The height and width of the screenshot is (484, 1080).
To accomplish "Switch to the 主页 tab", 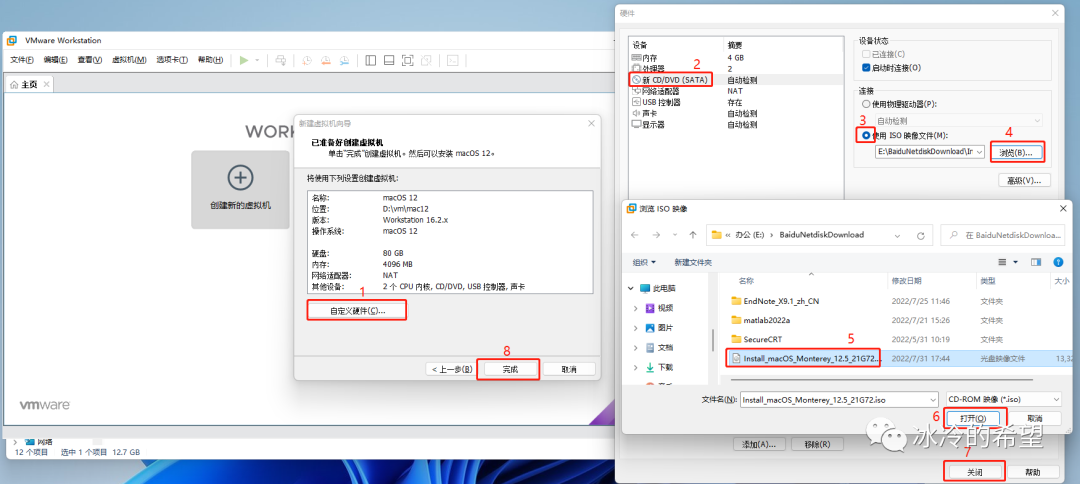I will [28, 84].
